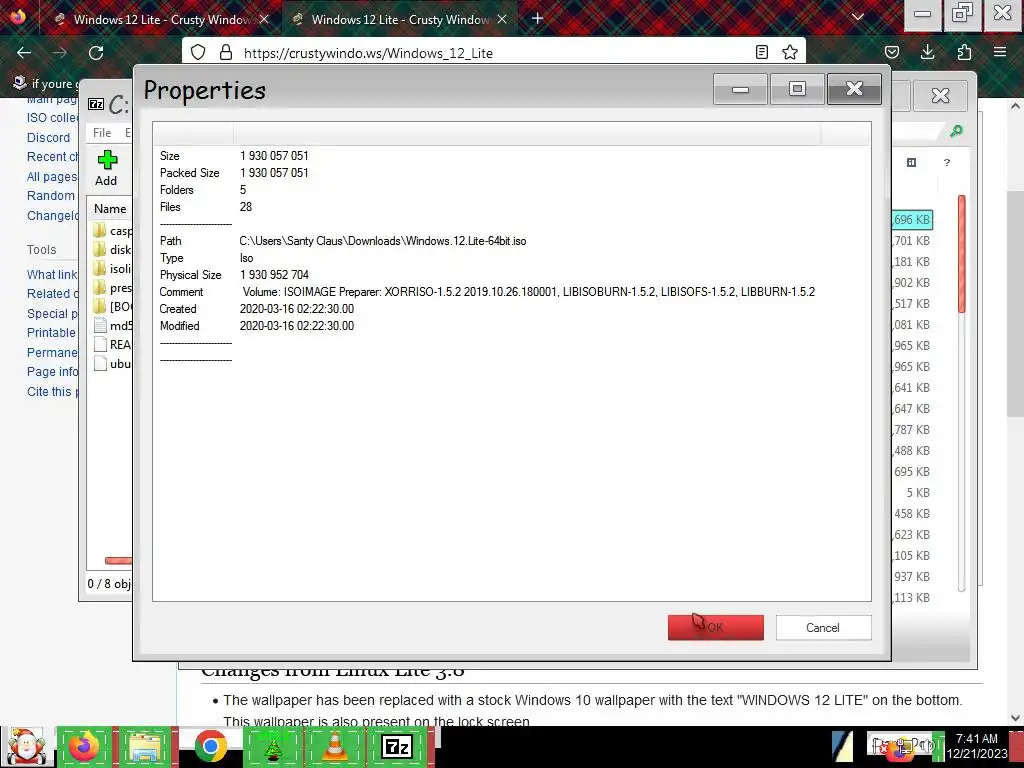Bookmark this page with the star
1024x768 pixels.
(790, 52)
